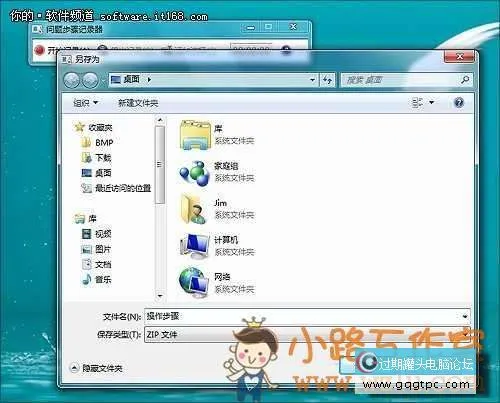
Task: Select the 计算机 computer icon
Action: tap(194, 246)
